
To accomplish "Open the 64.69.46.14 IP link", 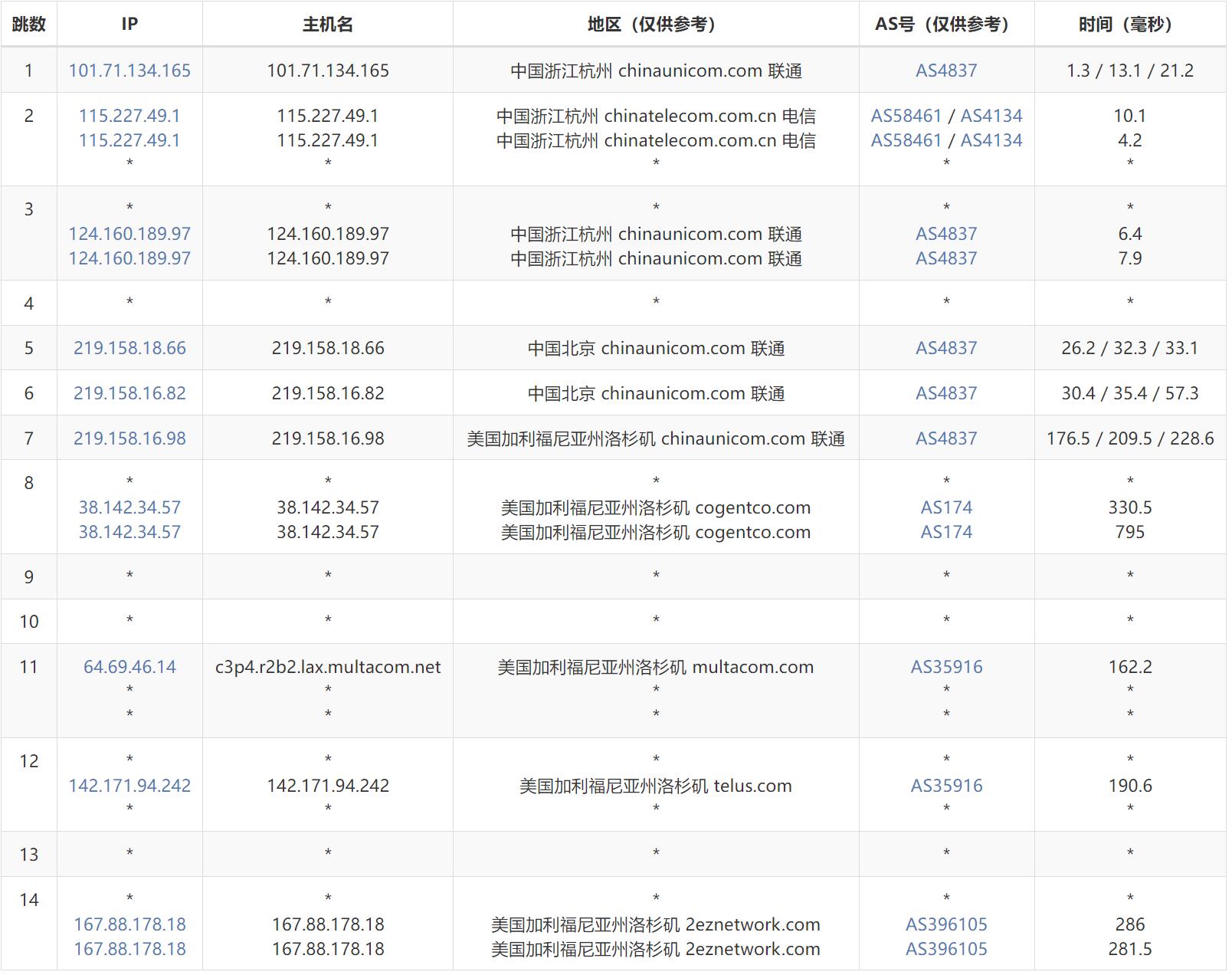I will (x=129, y=667).
